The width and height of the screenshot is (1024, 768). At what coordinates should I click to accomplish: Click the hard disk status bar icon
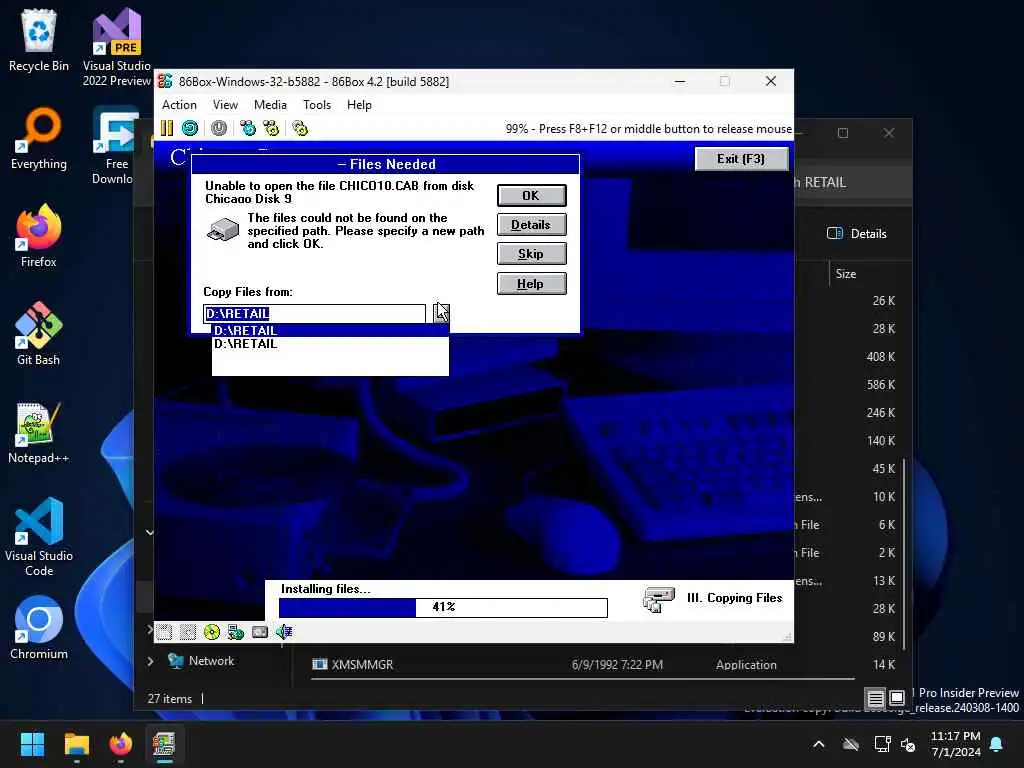pos(236,632)
